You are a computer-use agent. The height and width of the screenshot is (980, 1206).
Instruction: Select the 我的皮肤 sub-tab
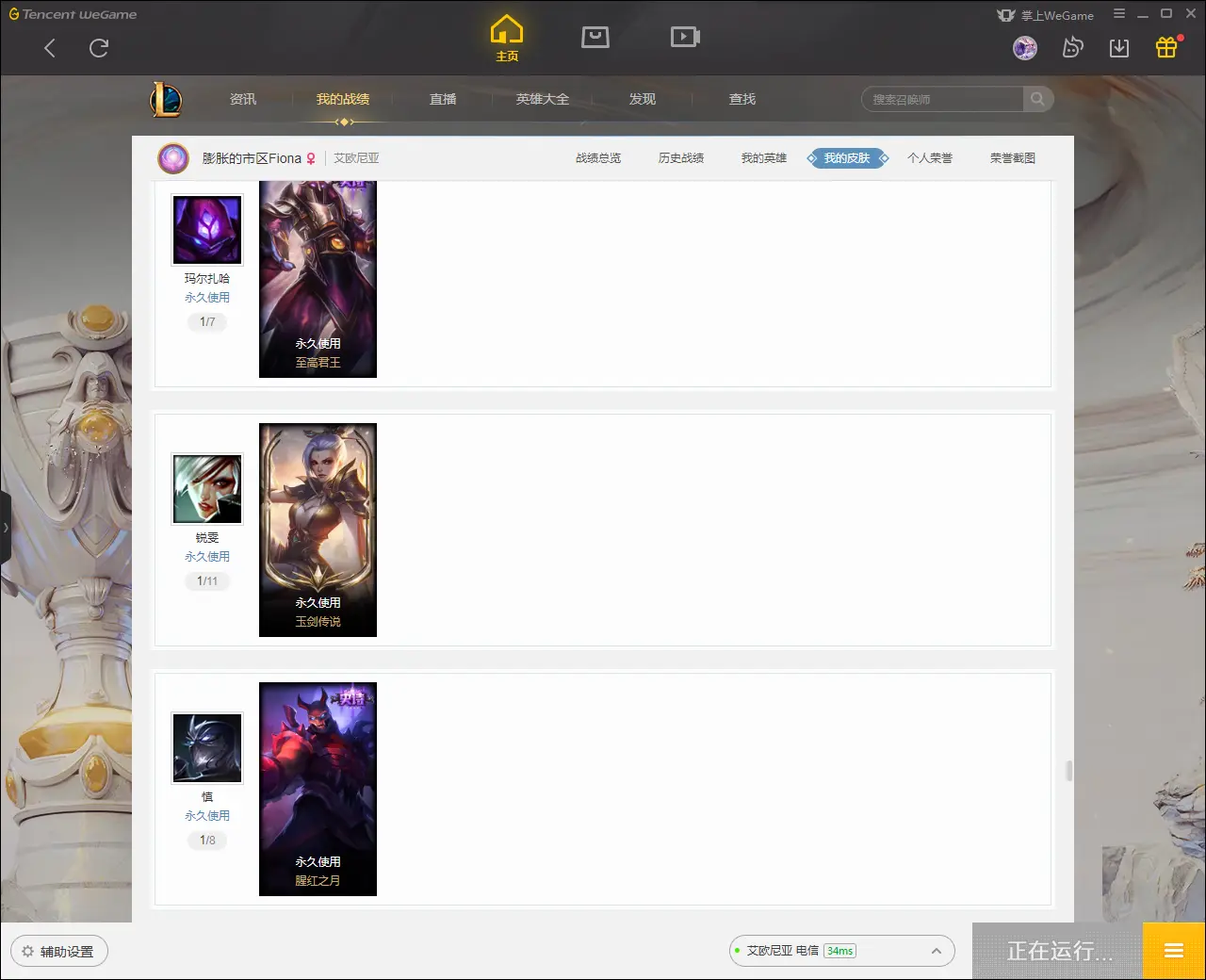(x=847, y=158)
